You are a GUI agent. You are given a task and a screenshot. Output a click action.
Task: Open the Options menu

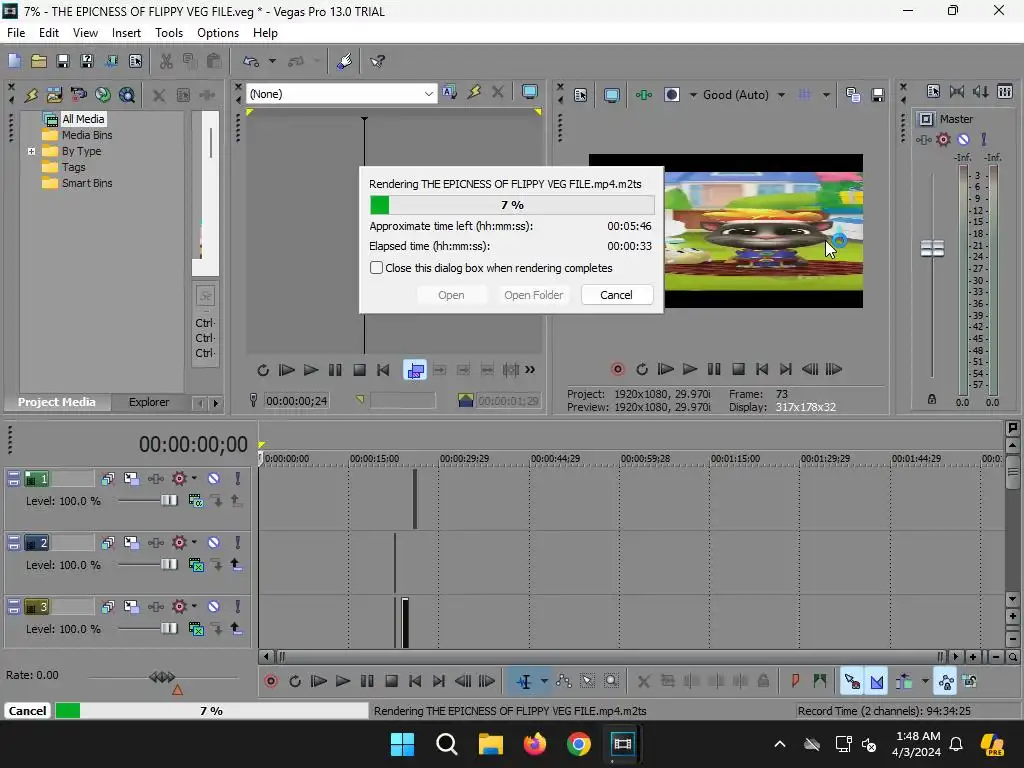pyautogui.click(x=217, y=33)
